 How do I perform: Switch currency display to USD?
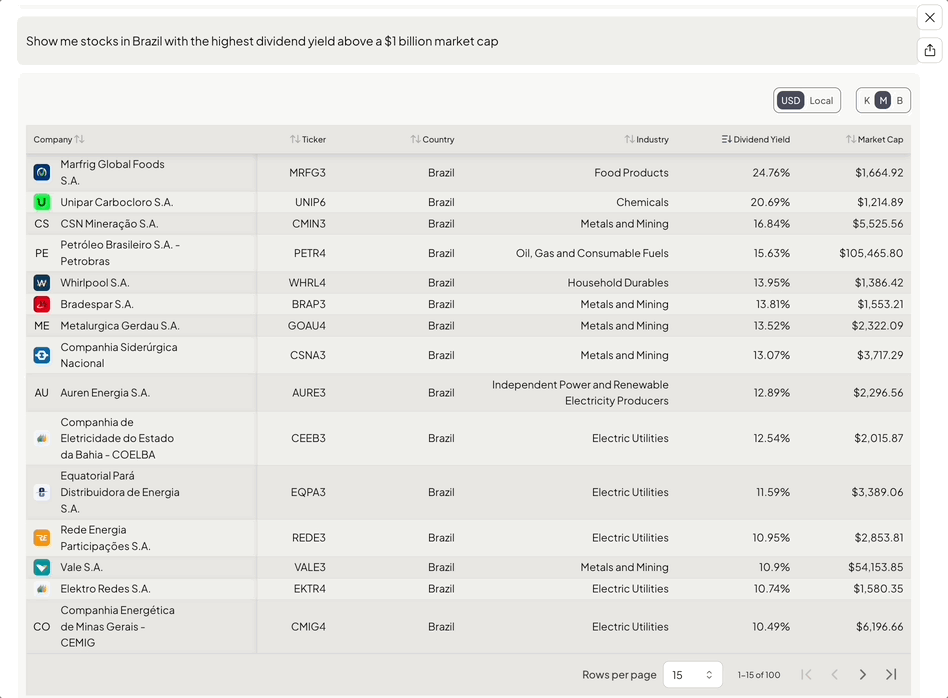point(790,100)
